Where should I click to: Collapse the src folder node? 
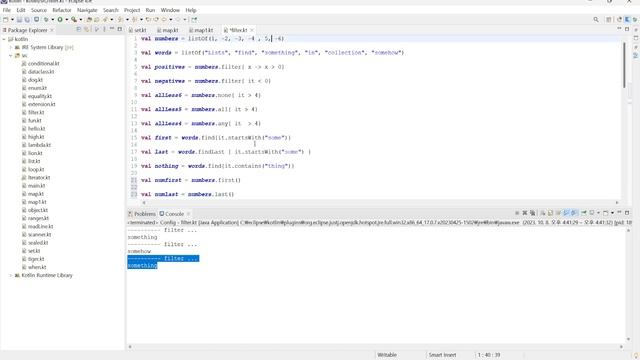pos(11,56)
